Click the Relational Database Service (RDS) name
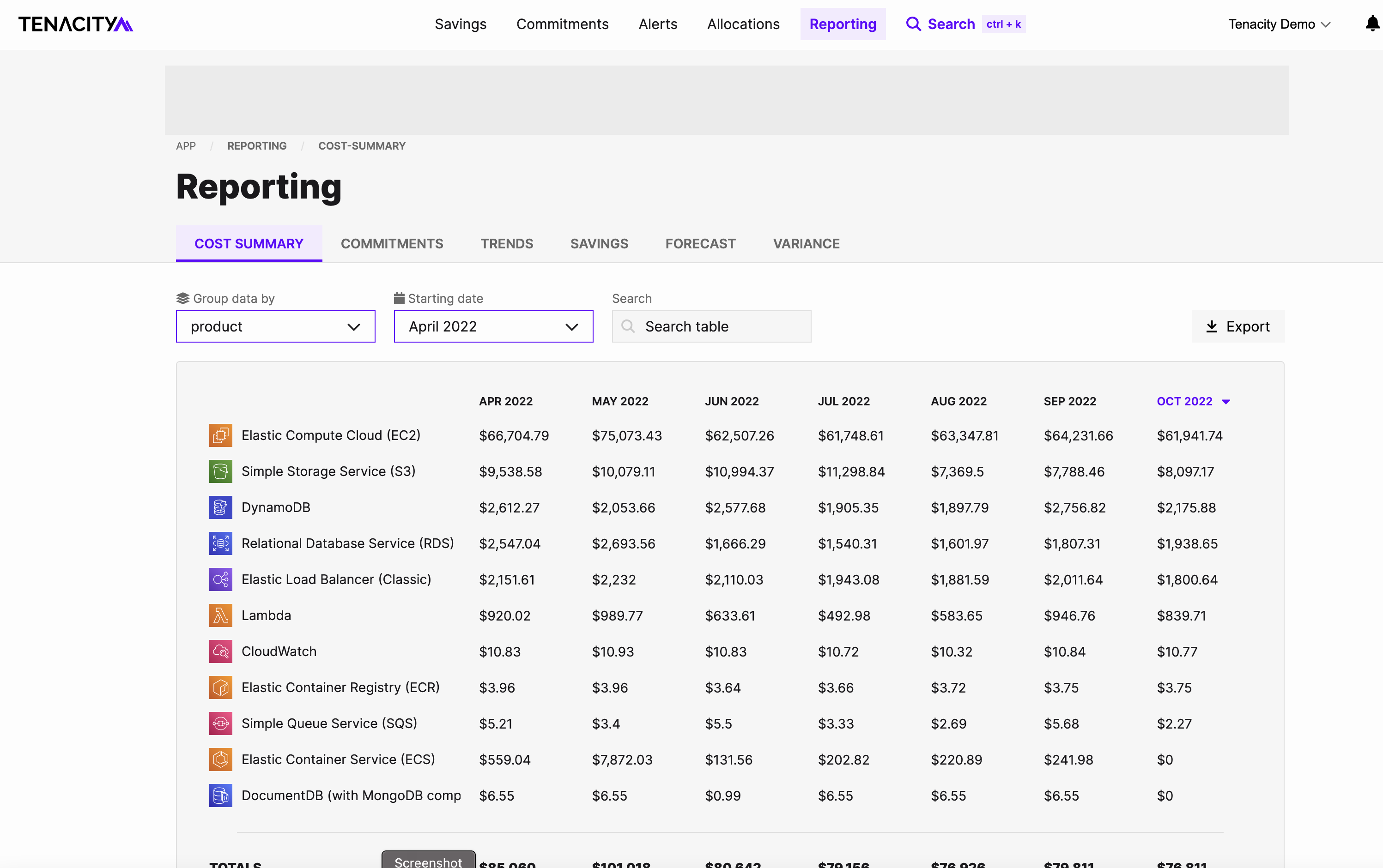This screenshot has height=868, width=1383. tap(347, 543)
